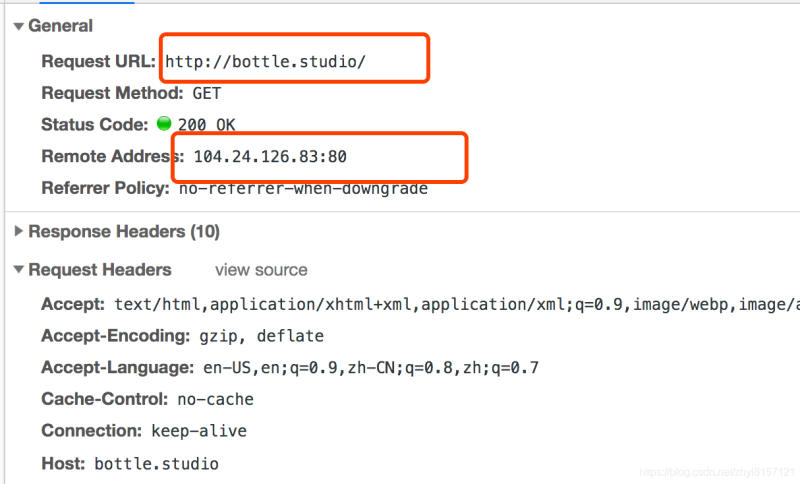This screenshot has width=800, height=484.
Task: Click the Accept-Language header value
Action: point(371,368)
